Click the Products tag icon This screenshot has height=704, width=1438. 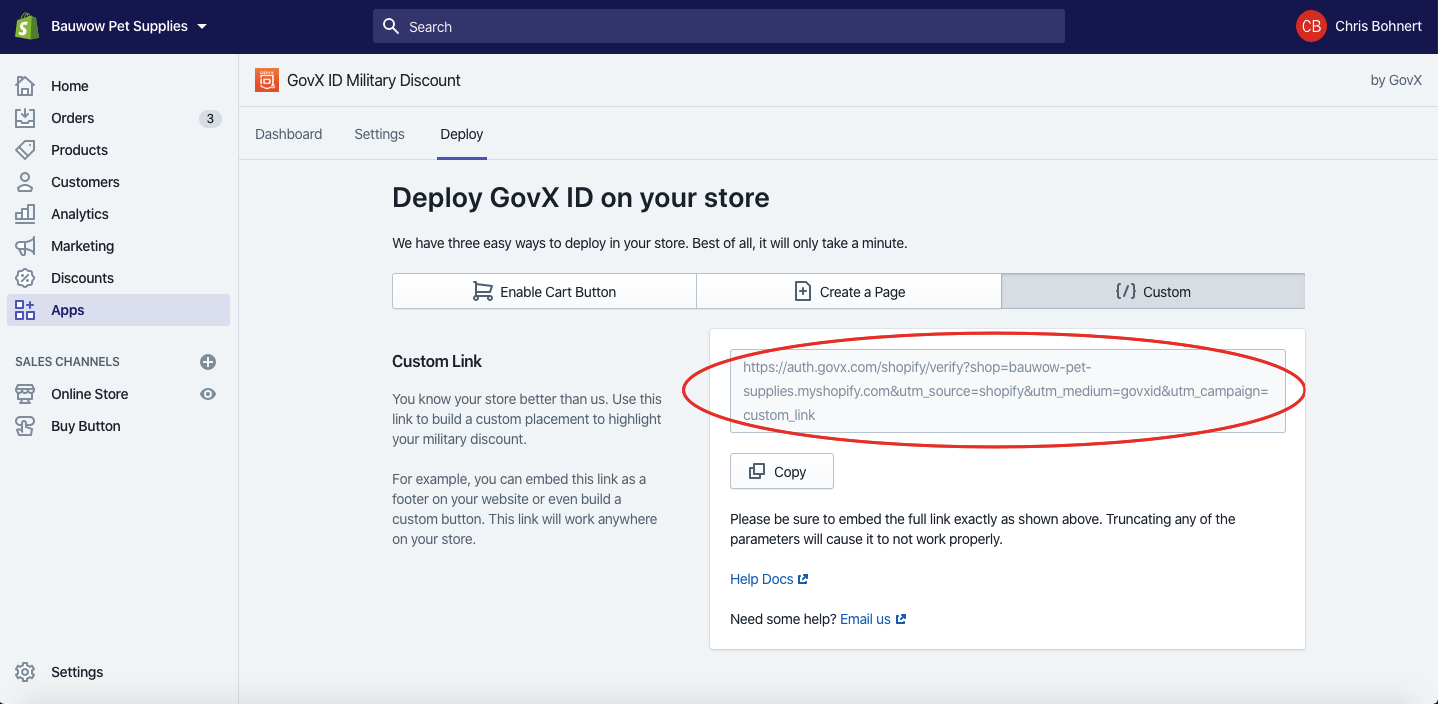pyautogui.click(x=25, y=150)
